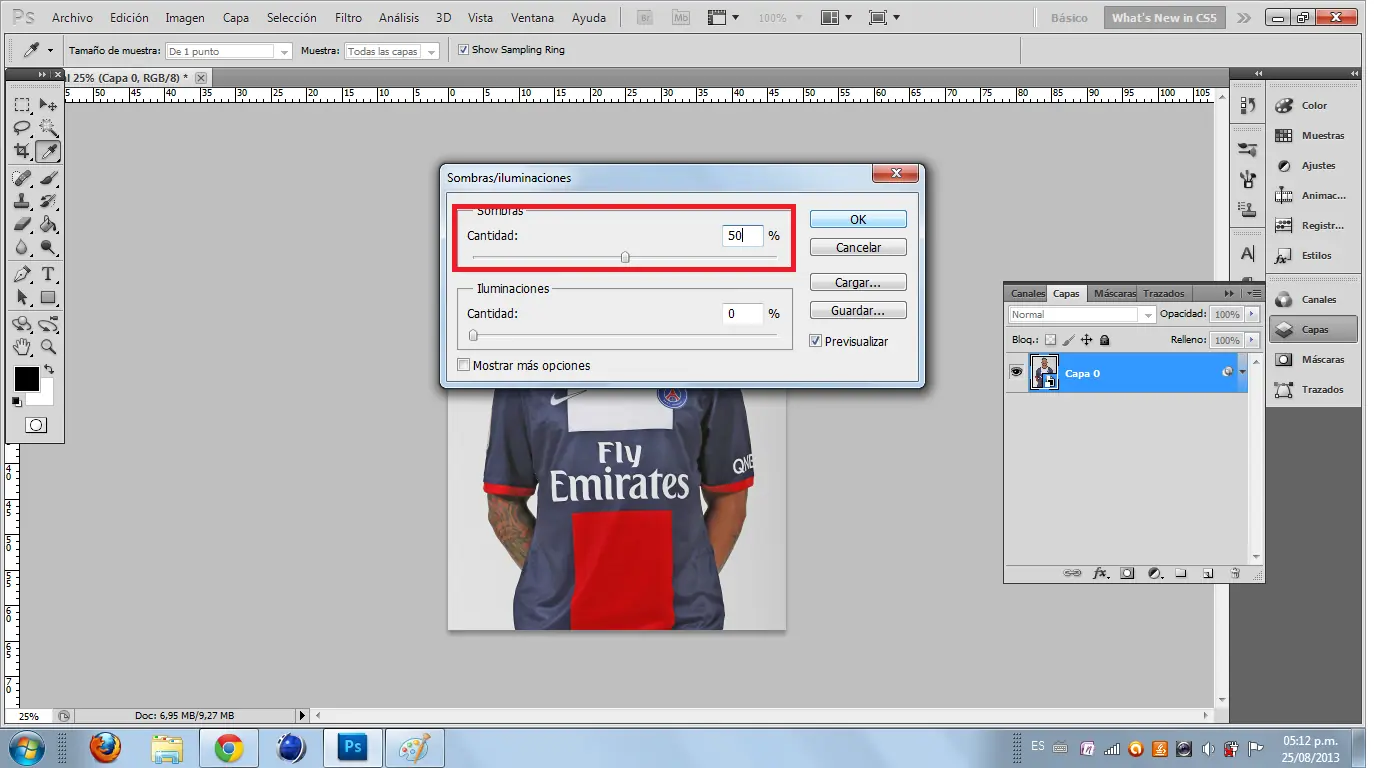Select the Clone Stamp tool
The image size is (1374, 768).
click(x=22, y=201)
